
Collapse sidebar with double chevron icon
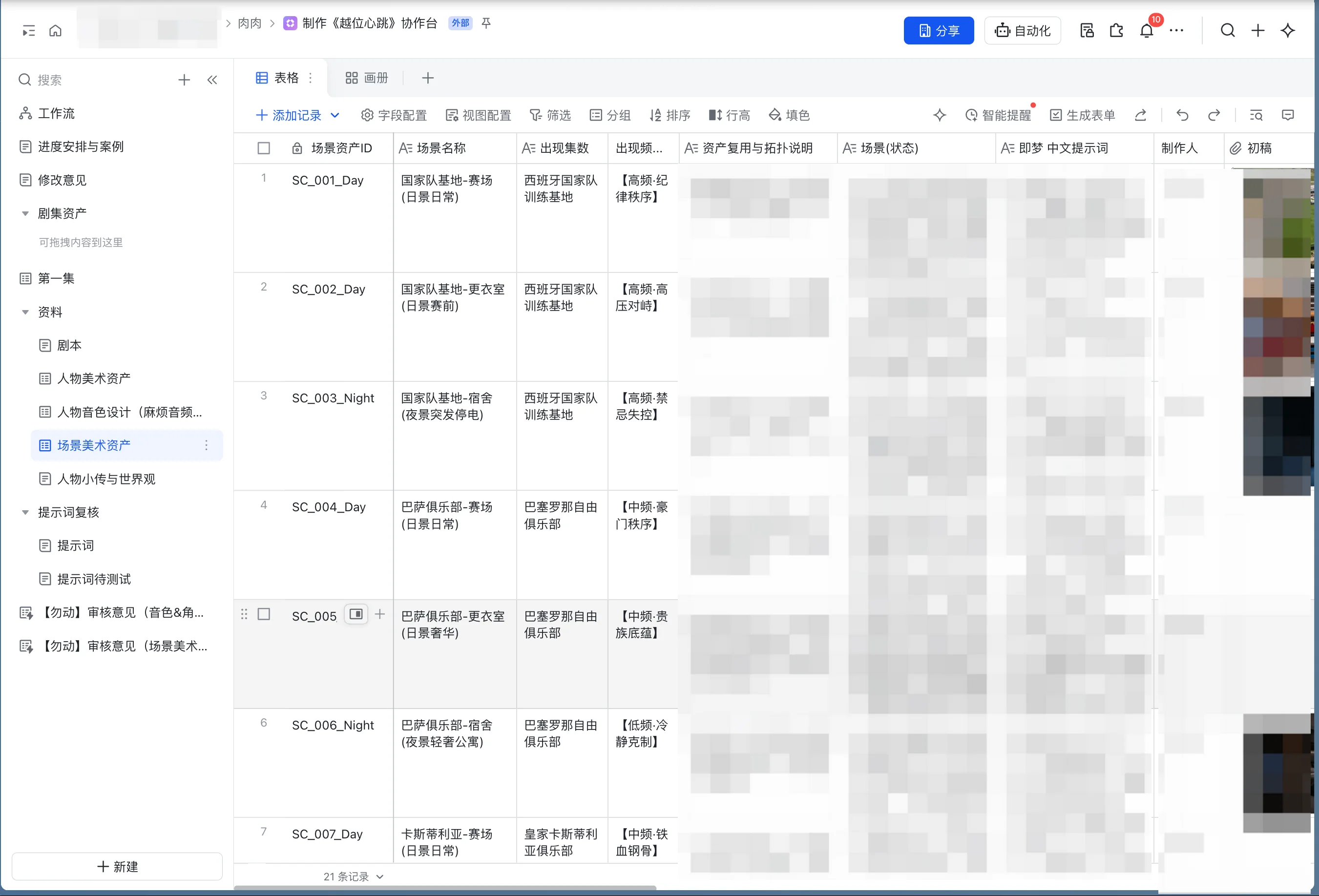(x=212, y=80)
